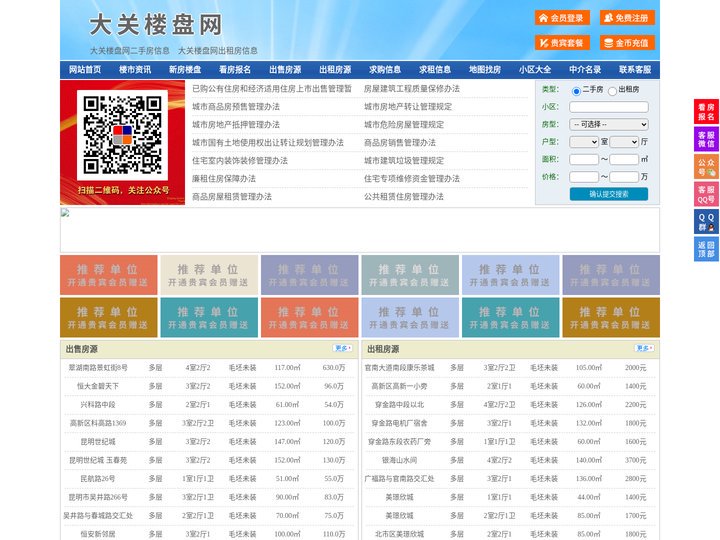The height and width of the screenshot is (540, 720).
Task: Select 二手房 radio button
Action: click(576, 91)
